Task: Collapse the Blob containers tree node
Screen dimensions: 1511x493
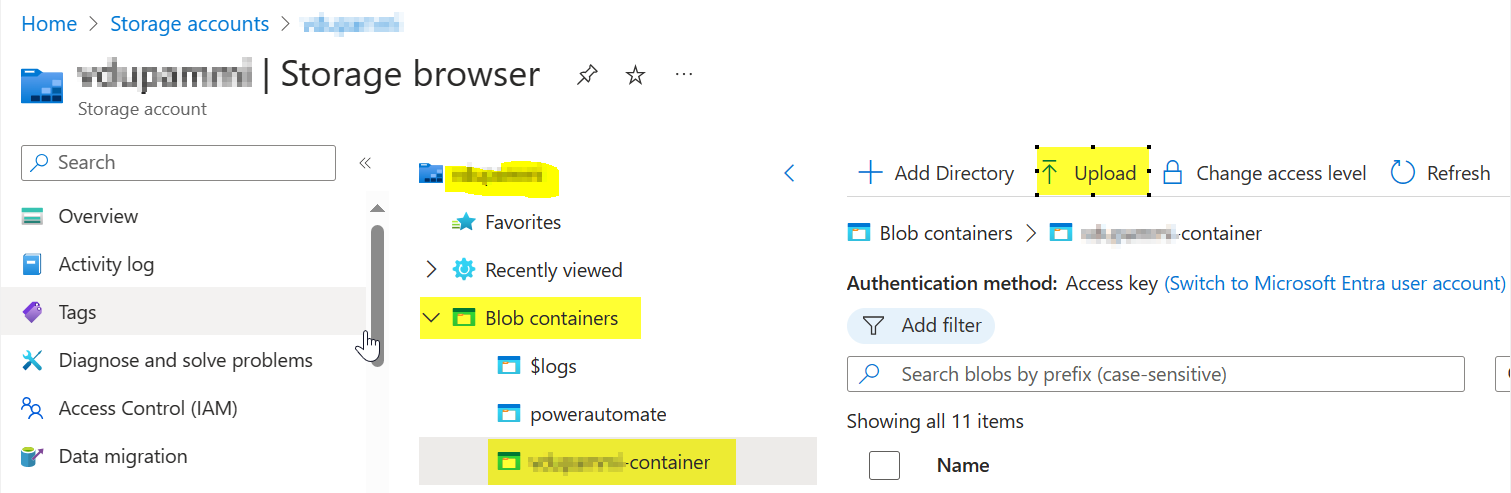Action: point(431,318)
